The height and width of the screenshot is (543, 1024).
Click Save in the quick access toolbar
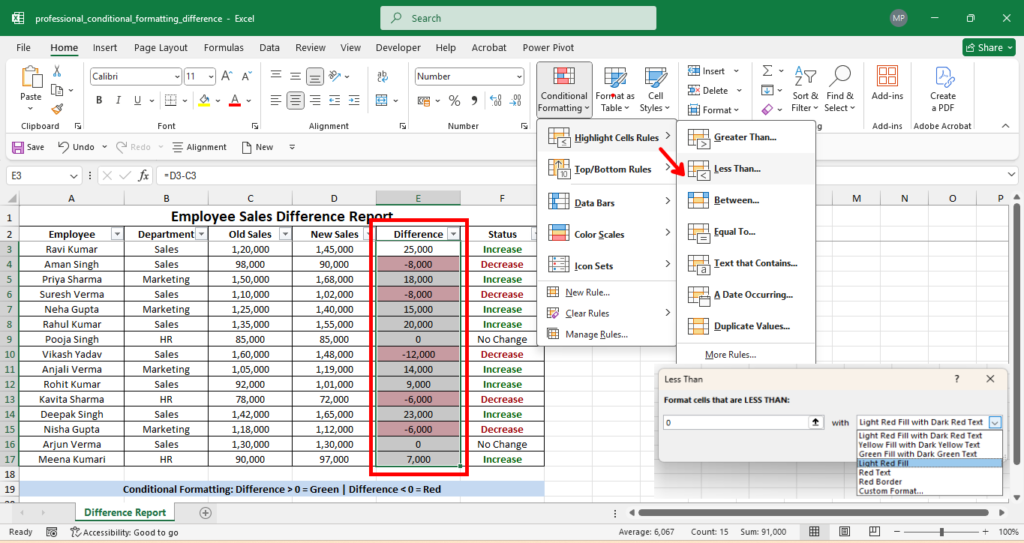28,147
